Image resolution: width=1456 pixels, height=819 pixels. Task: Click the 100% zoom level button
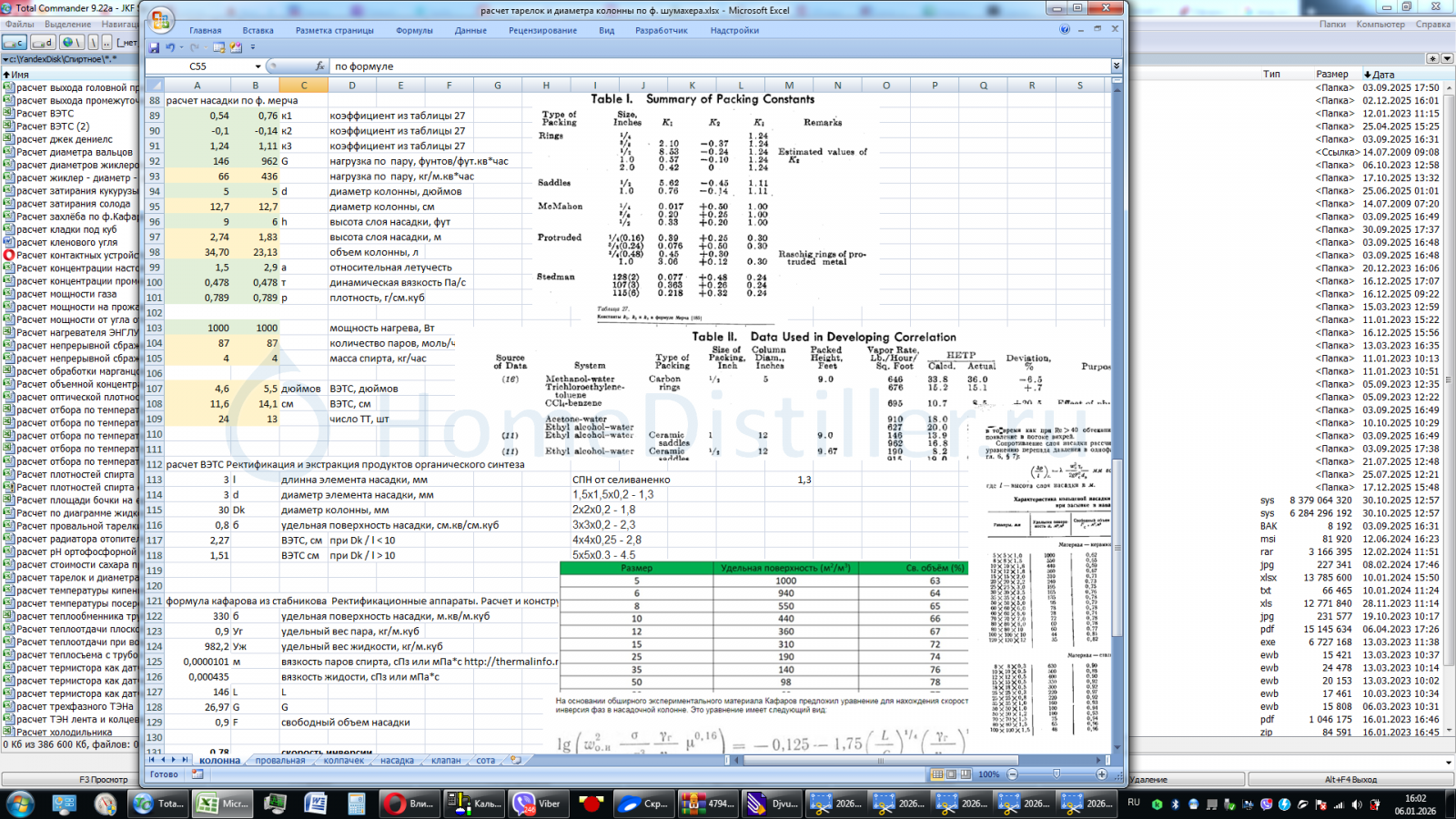(988, 774)
